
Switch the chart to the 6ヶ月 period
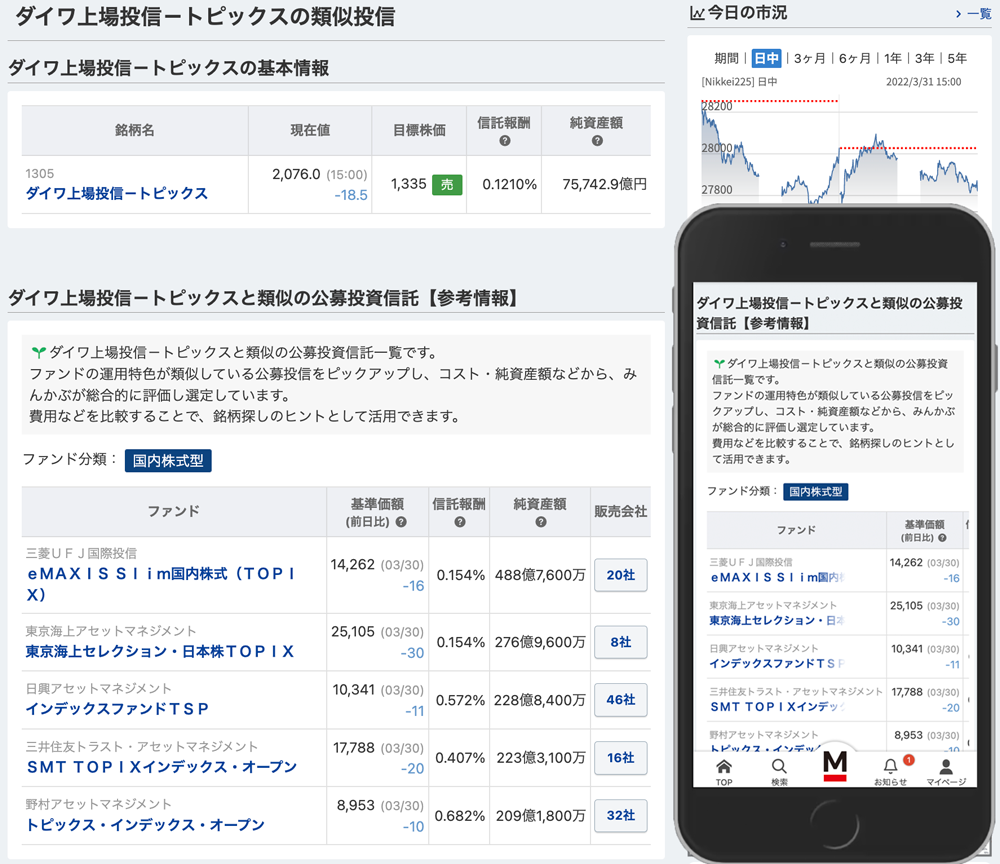pyautogui.click(x=855, y=59)
